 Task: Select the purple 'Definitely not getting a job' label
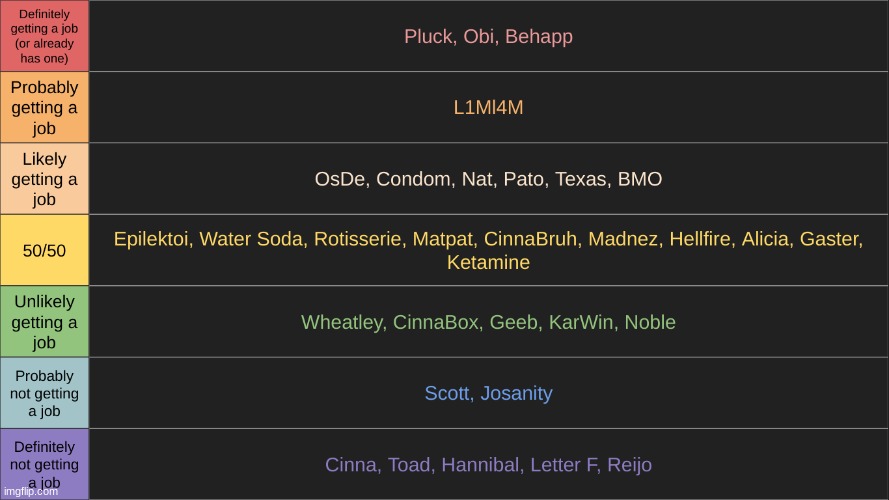pyautogui.click(x=44, y=464)
